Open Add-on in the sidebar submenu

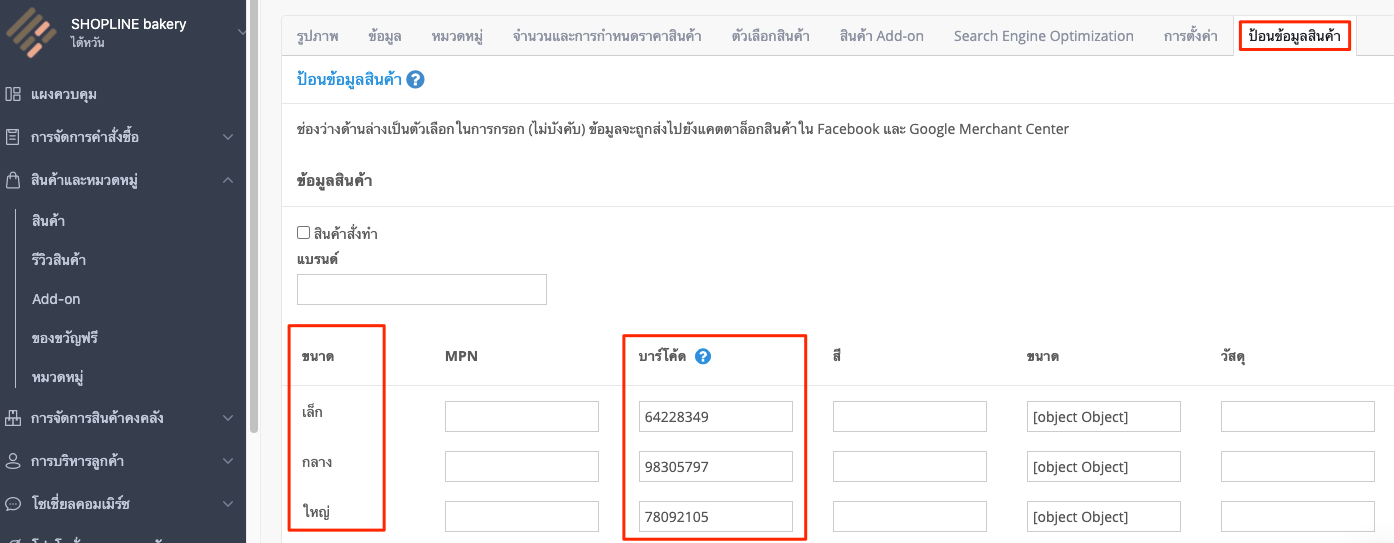pyautogui.click(x=56, y=299)
